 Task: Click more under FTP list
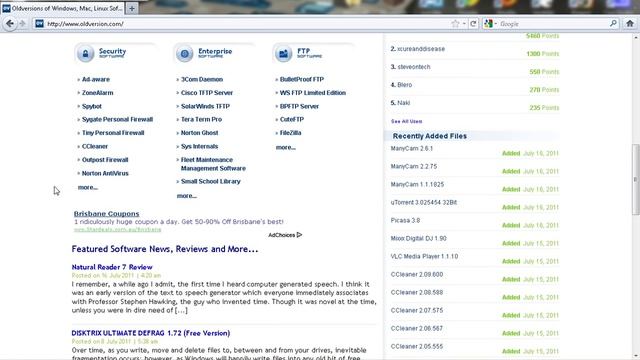286,147
